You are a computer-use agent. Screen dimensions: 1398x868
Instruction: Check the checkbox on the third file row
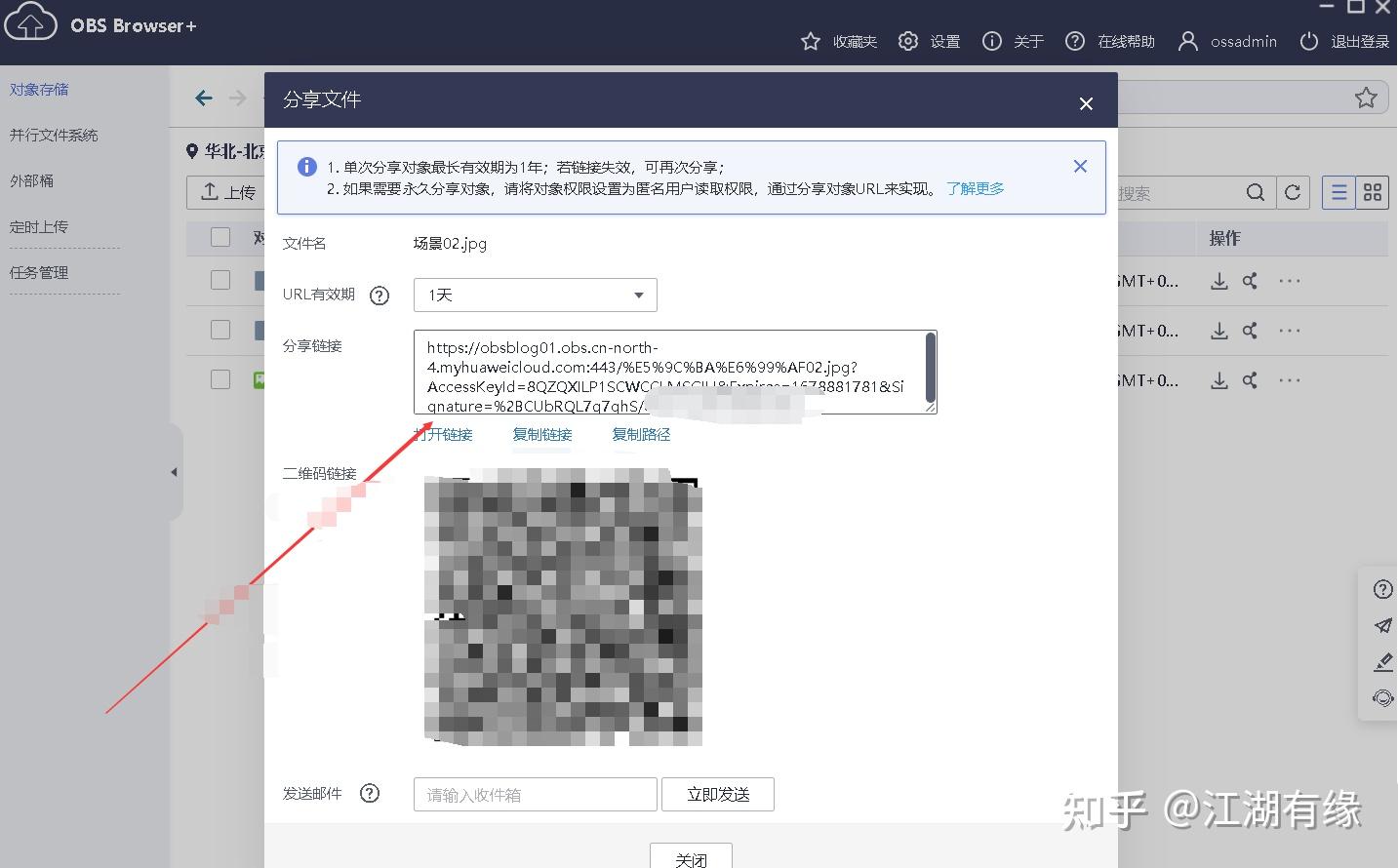tap(220, 379)
